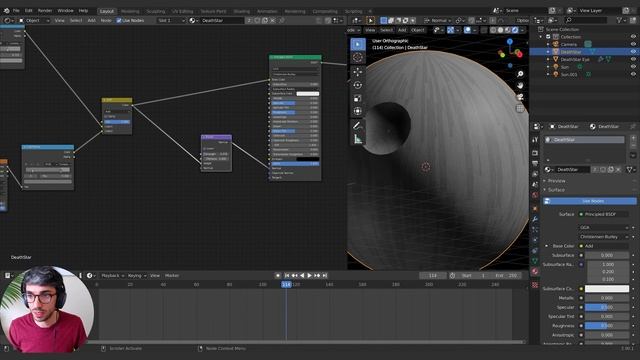Open the Material properties tab
Image resolution: width=640 pixels, height=360 pixels.
[535, 271]
